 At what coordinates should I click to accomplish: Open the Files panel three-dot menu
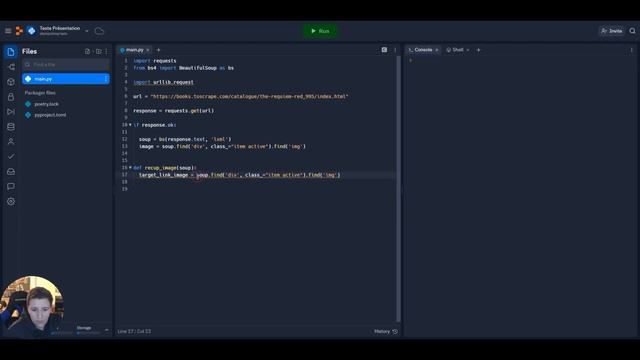click(x=107, y=51)
